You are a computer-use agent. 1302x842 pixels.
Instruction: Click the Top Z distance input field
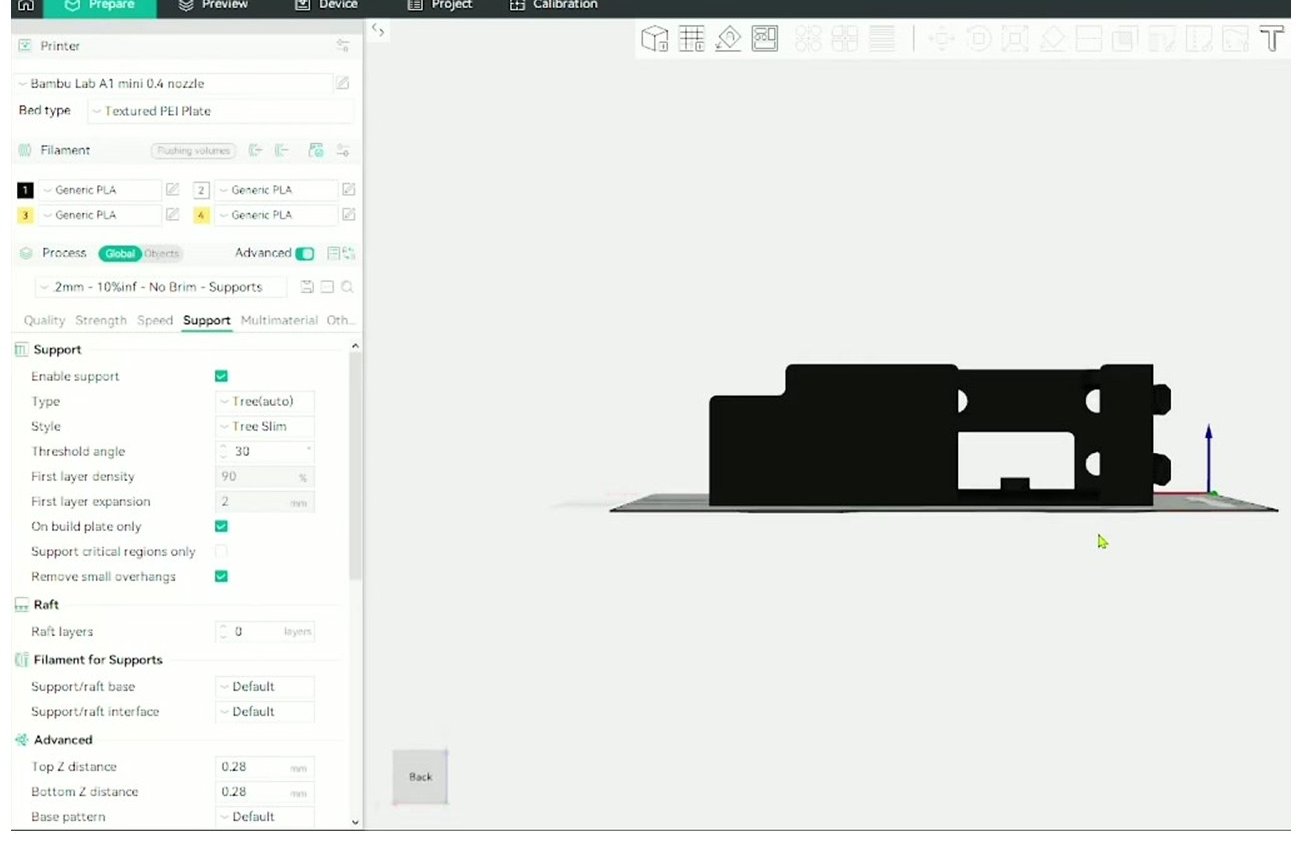point(265,766)
